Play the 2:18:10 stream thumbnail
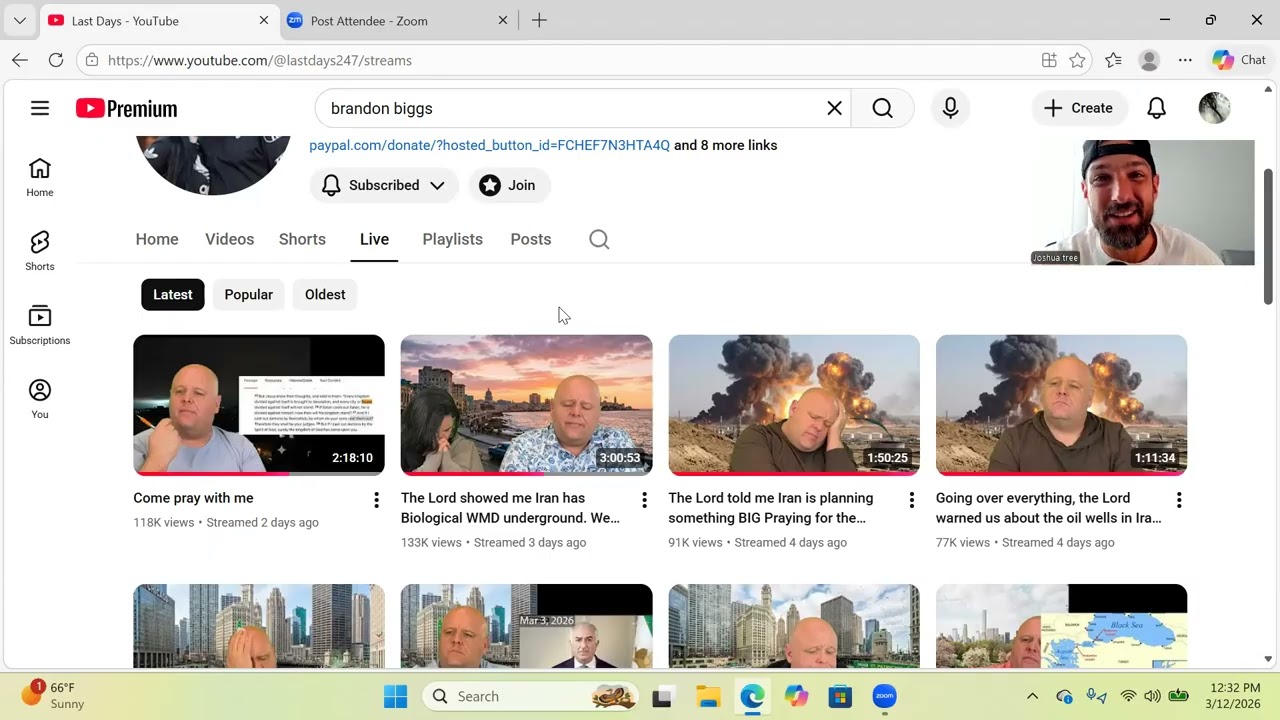 click(x=259, y=405)
